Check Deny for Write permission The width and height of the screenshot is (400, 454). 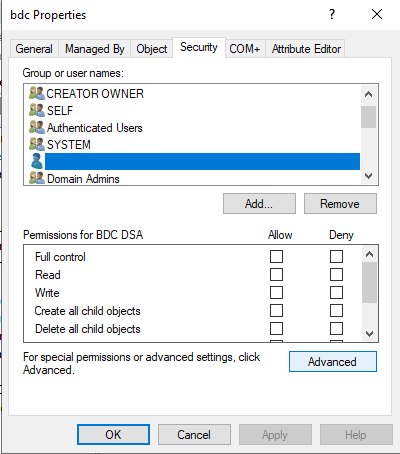336,293
